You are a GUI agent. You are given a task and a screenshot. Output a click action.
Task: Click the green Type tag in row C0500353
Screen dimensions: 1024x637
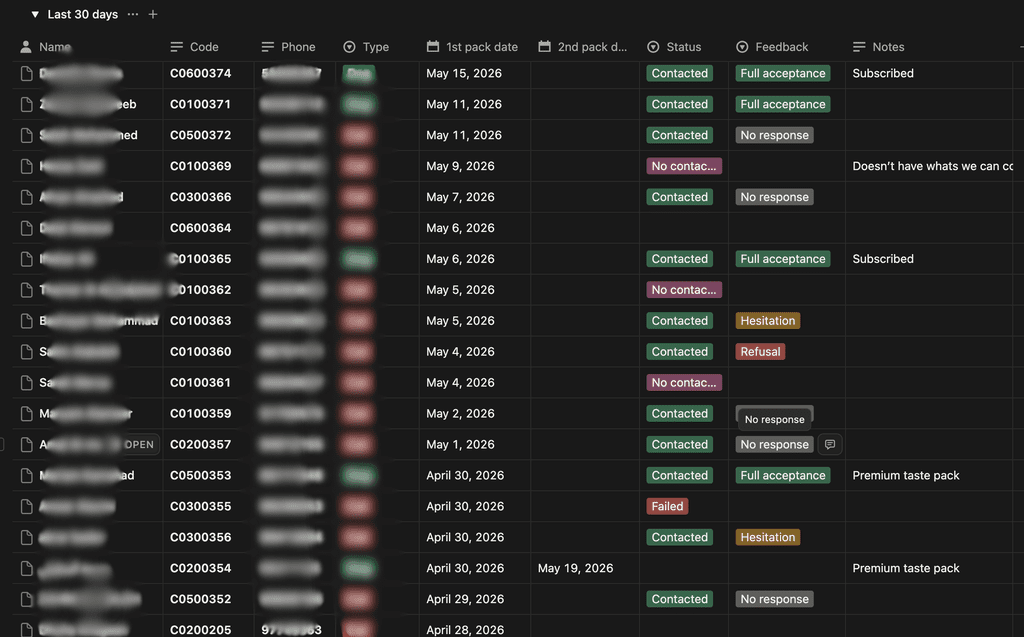tap(359, 476)
